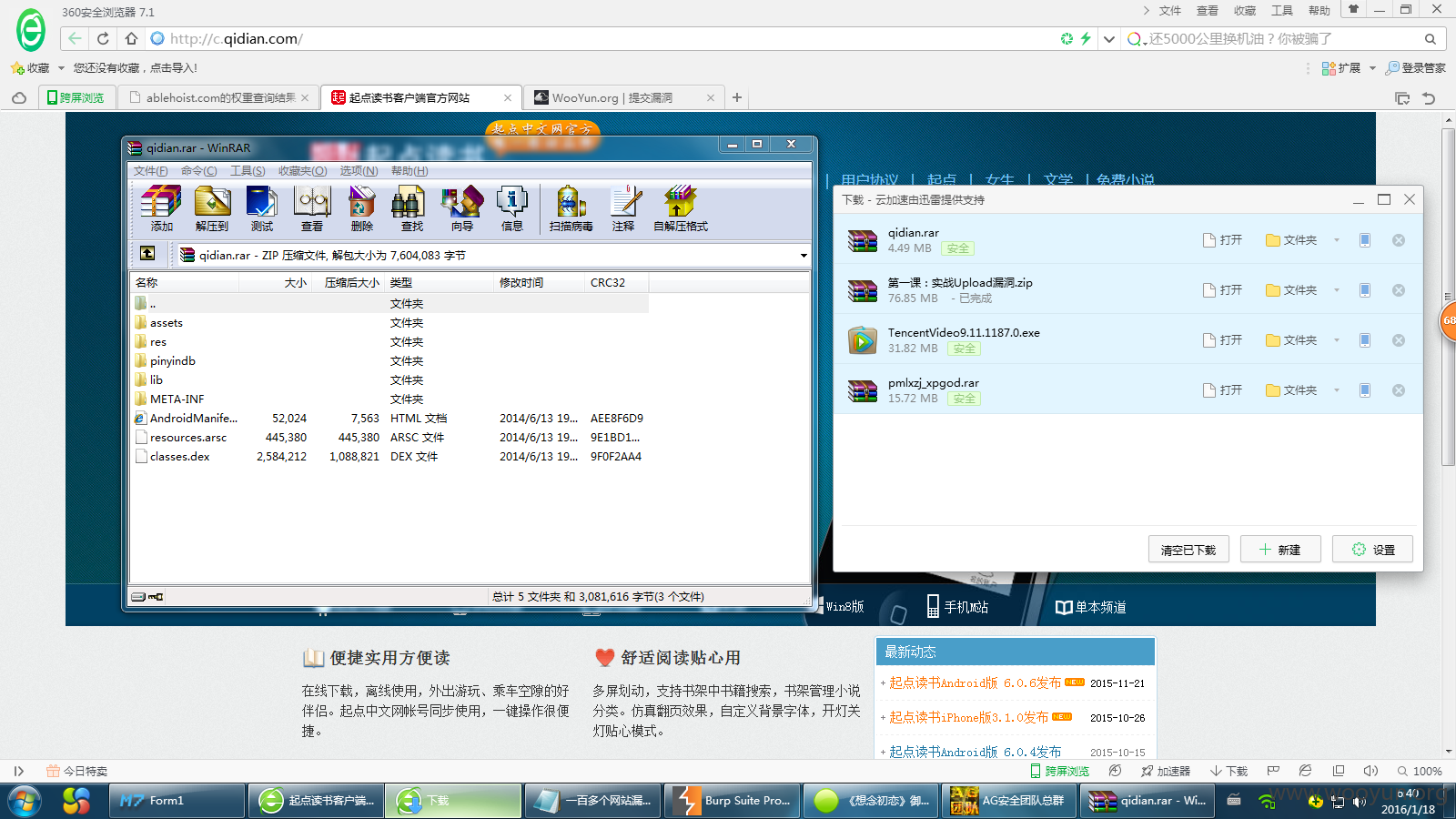
Task: Open folder dropdown arrow for qidian.rar download
Action: [x=1337, y=240]
